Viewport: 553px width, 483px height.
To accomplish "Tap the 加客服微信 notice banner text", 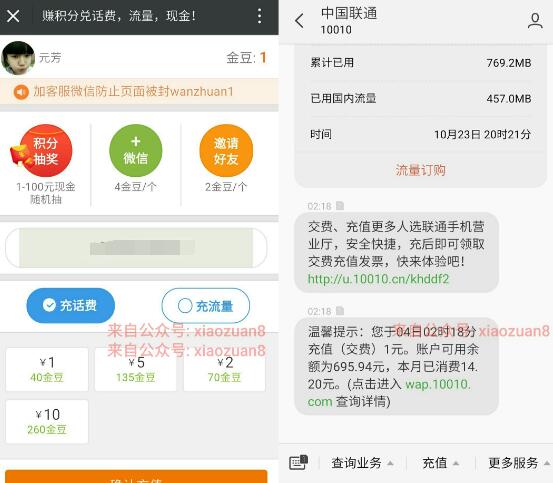I will (x=133, y=92).
